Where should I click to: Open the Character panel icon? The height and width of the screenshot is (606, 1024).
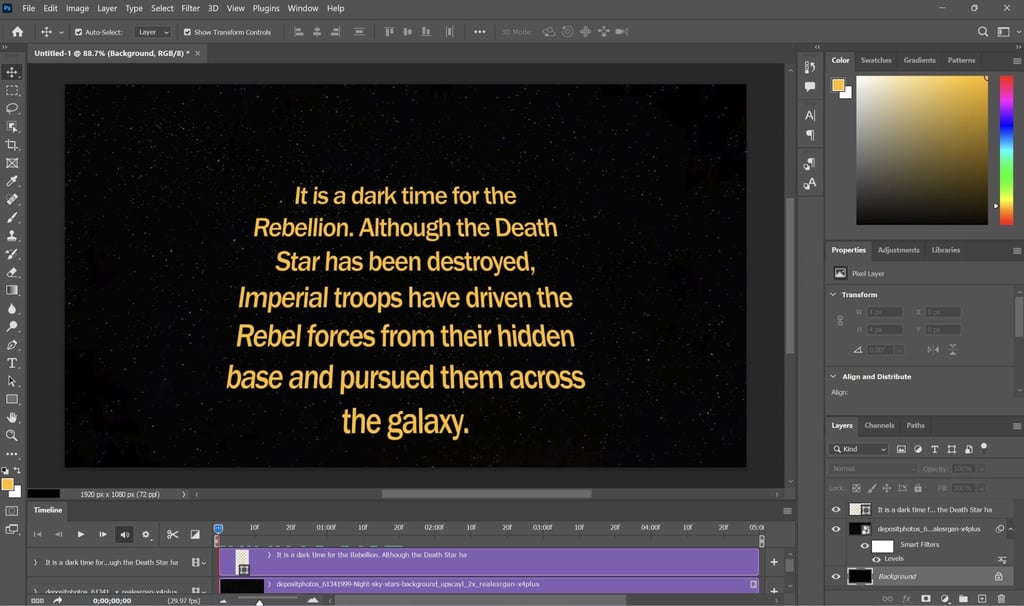(x=810, y=116)
